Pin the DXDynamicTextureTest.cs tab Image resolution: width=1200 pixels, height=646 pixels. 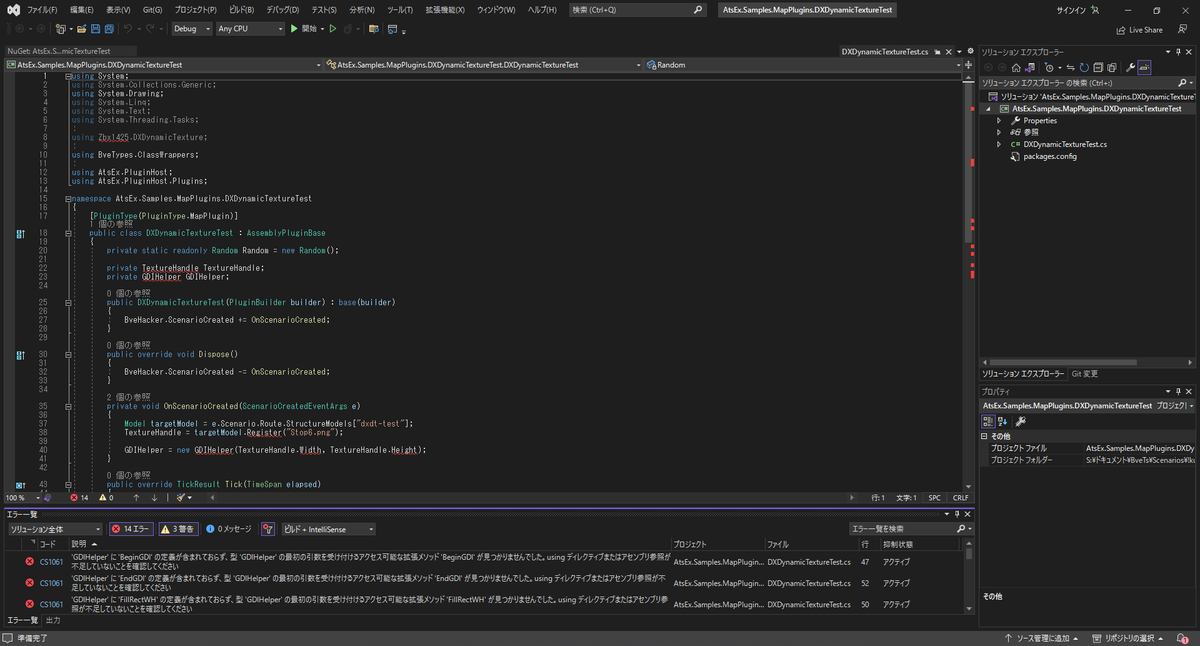[x=940, y=50]
